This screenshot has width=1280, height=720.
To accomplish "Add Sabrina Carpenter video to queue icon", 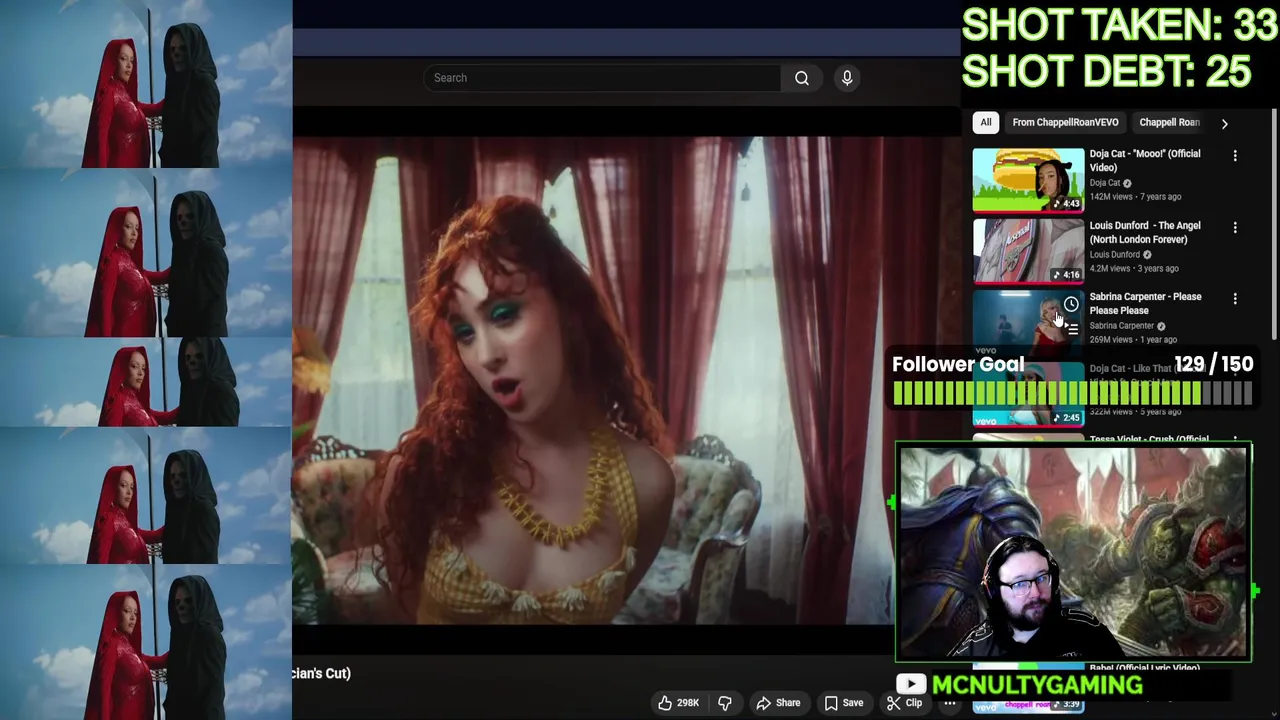I will click(x=1071, y=328).
